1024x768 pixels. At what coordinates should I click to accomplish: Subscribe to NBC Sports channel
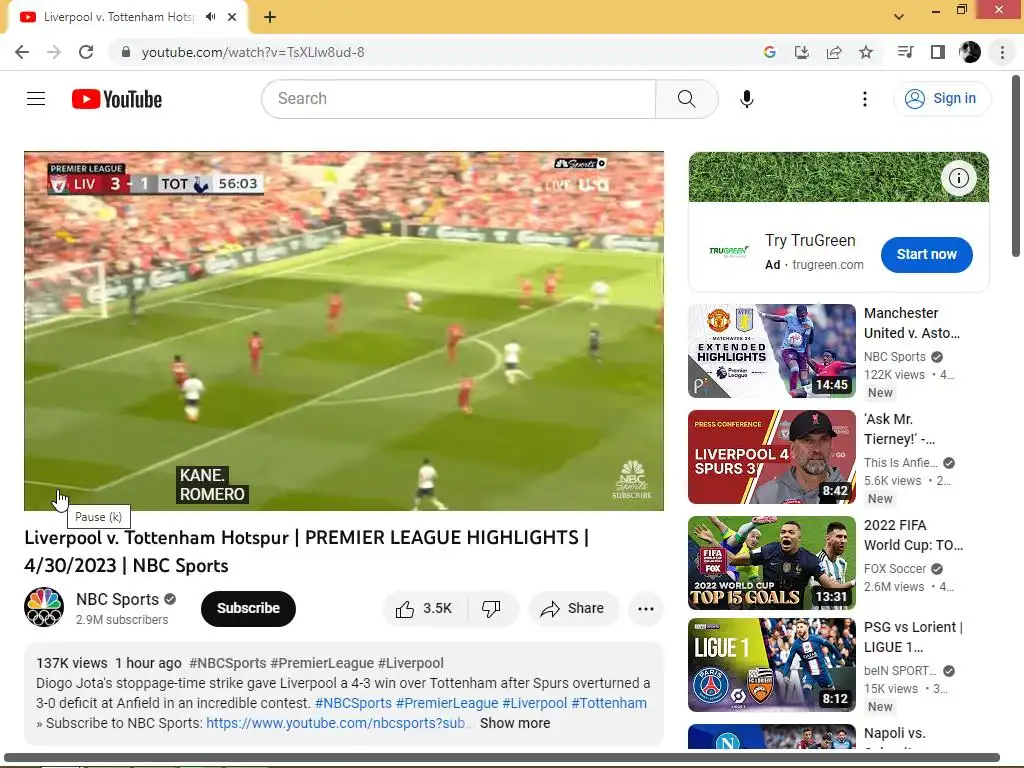click(248, 609)
